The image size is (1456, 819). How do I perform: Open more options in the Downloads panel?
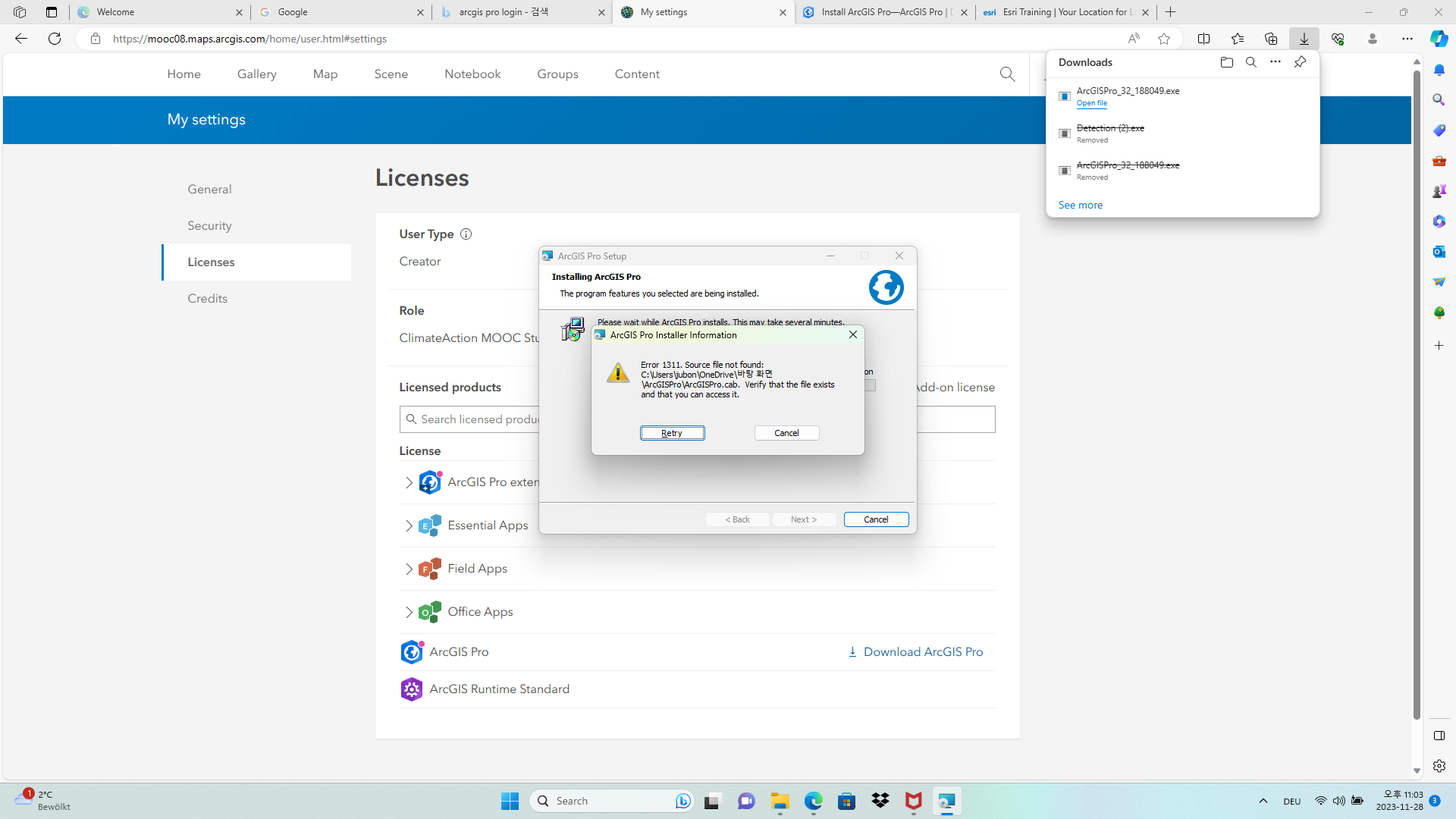(x=1276, y=62)
